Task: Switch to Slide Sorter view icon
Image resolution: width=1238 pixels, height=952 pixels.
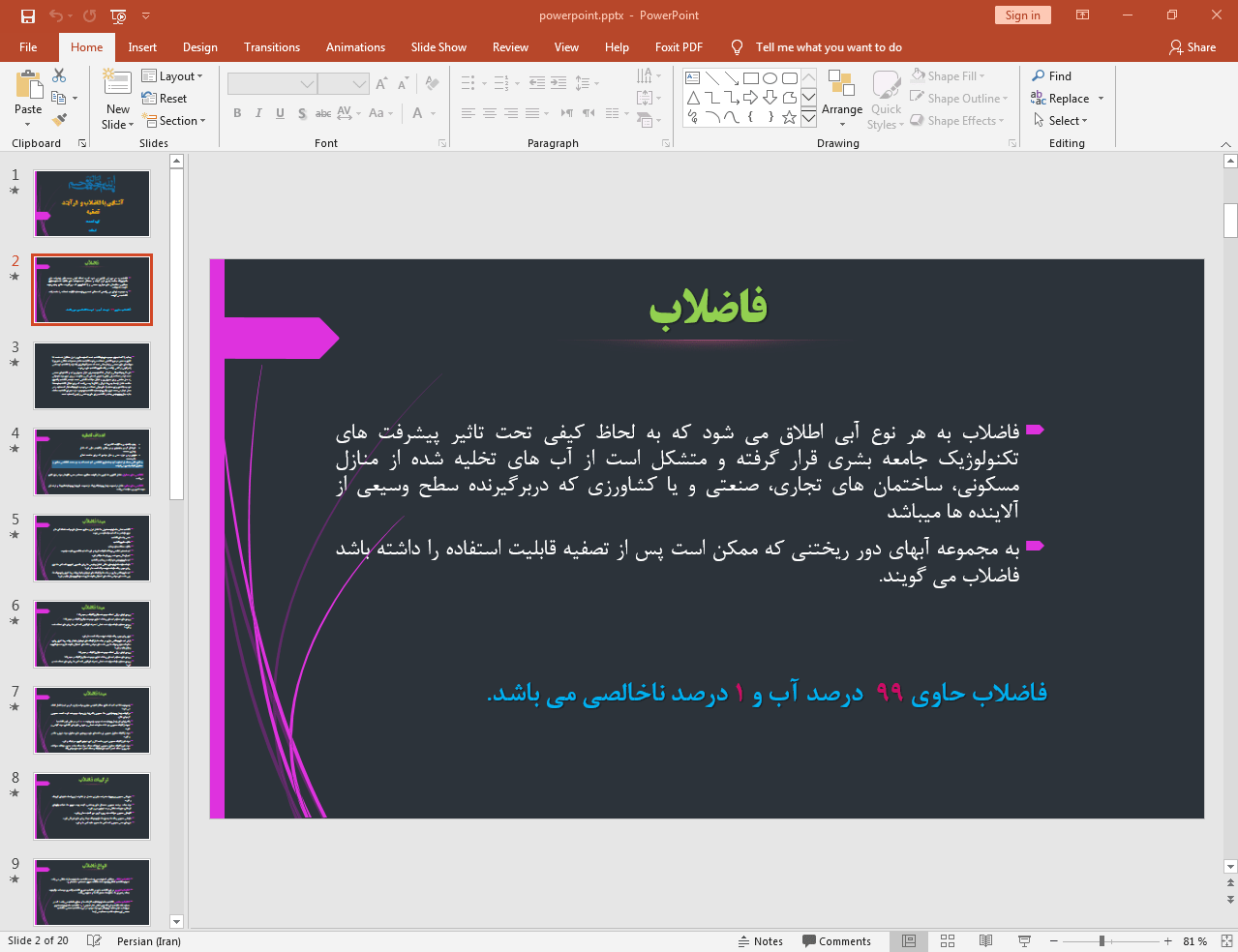Action: click(948, 940)
